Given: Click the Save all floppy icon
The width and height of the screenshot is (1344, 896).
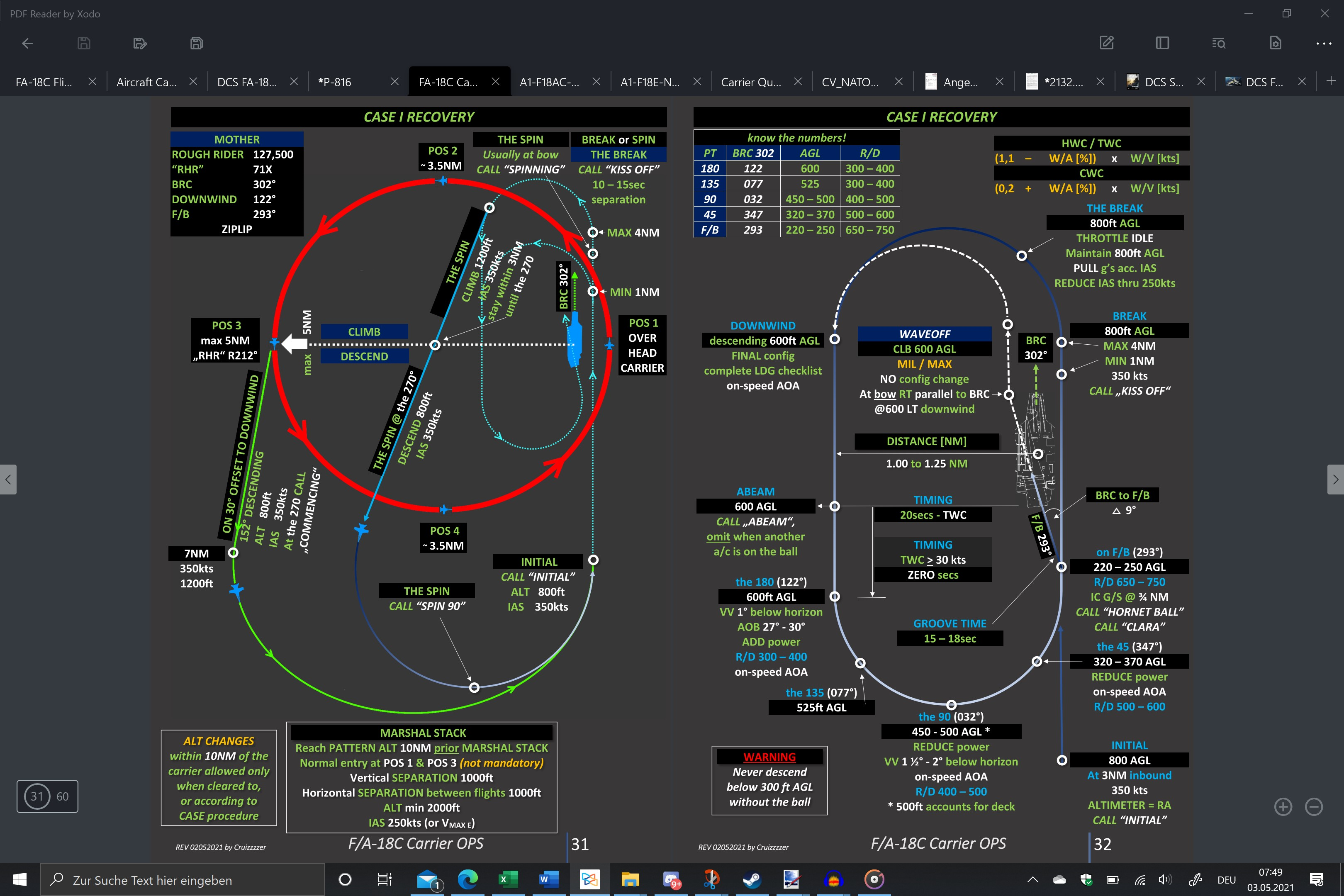Looking at the screenshot, I should [197, 44].
